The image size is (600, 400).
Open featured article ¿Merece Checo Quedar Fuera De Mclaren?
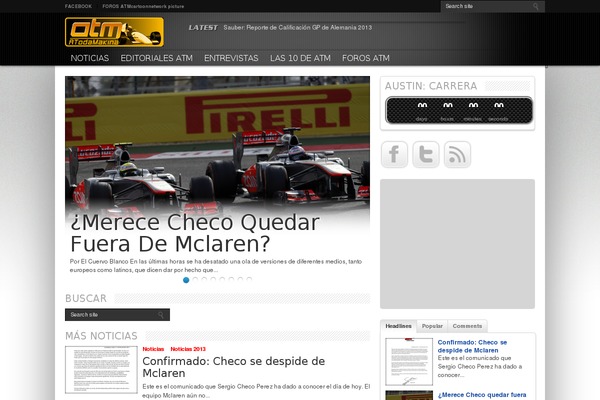(195, 233)
